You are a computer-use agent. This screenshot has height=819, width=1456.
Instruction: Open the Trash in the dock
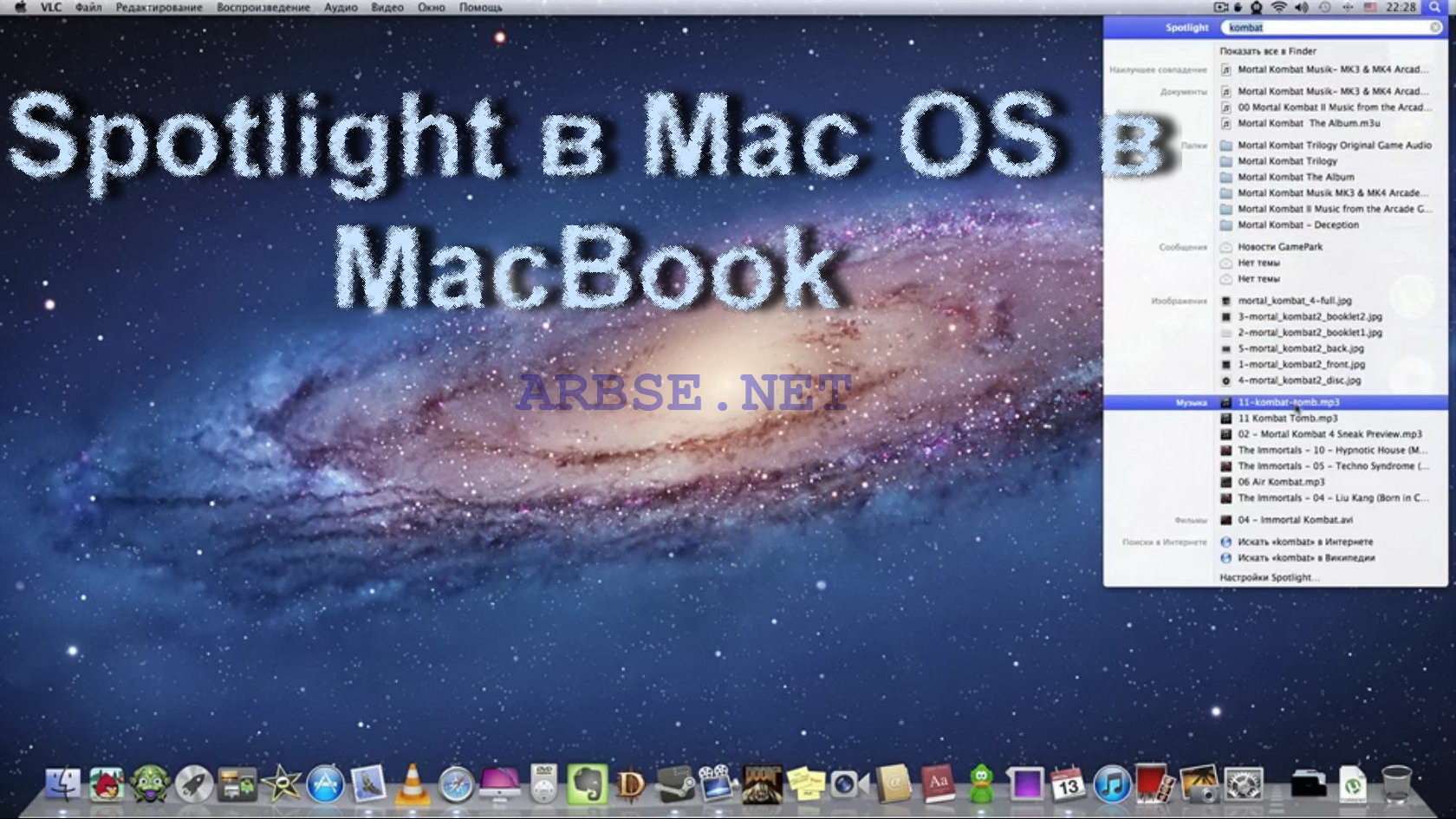coord(1396,784)
